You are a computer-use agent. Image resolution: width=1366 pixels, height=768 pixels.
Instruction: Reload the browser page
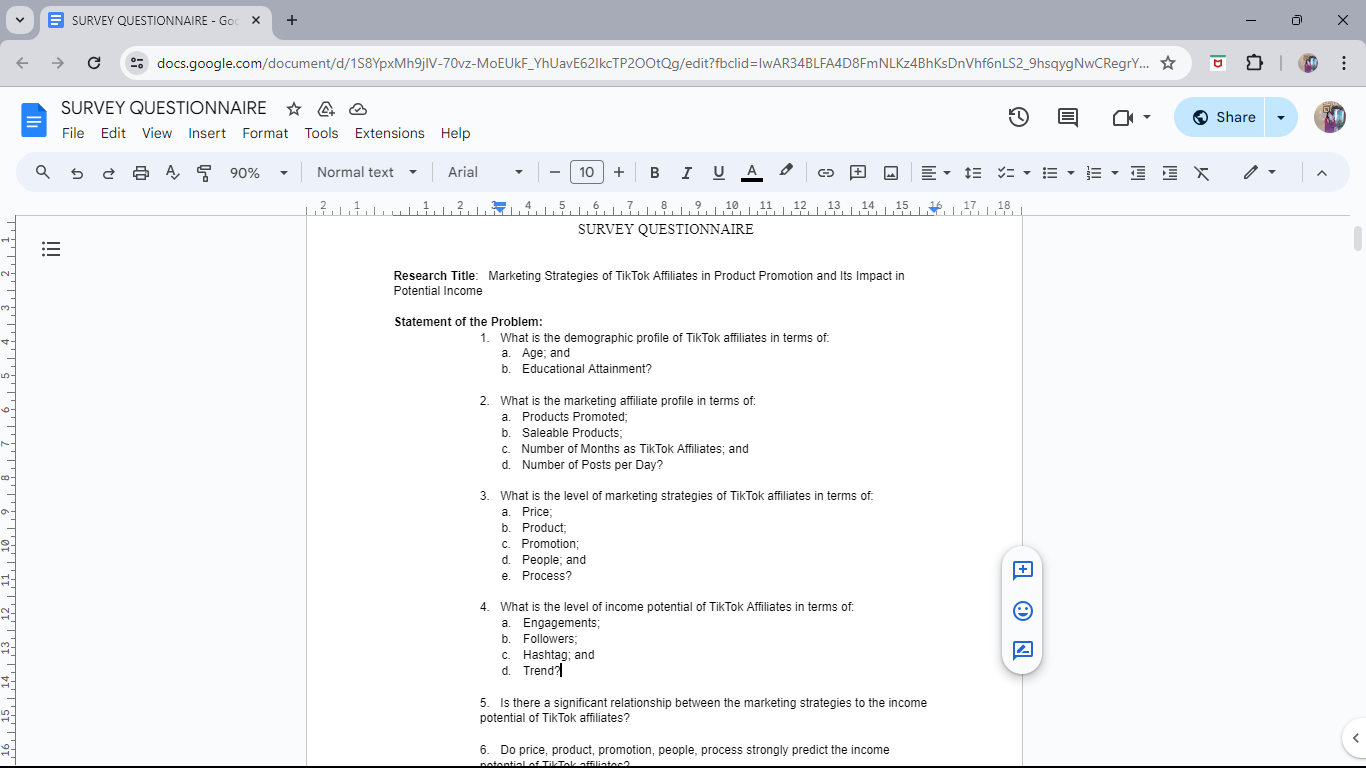point(94,63)
